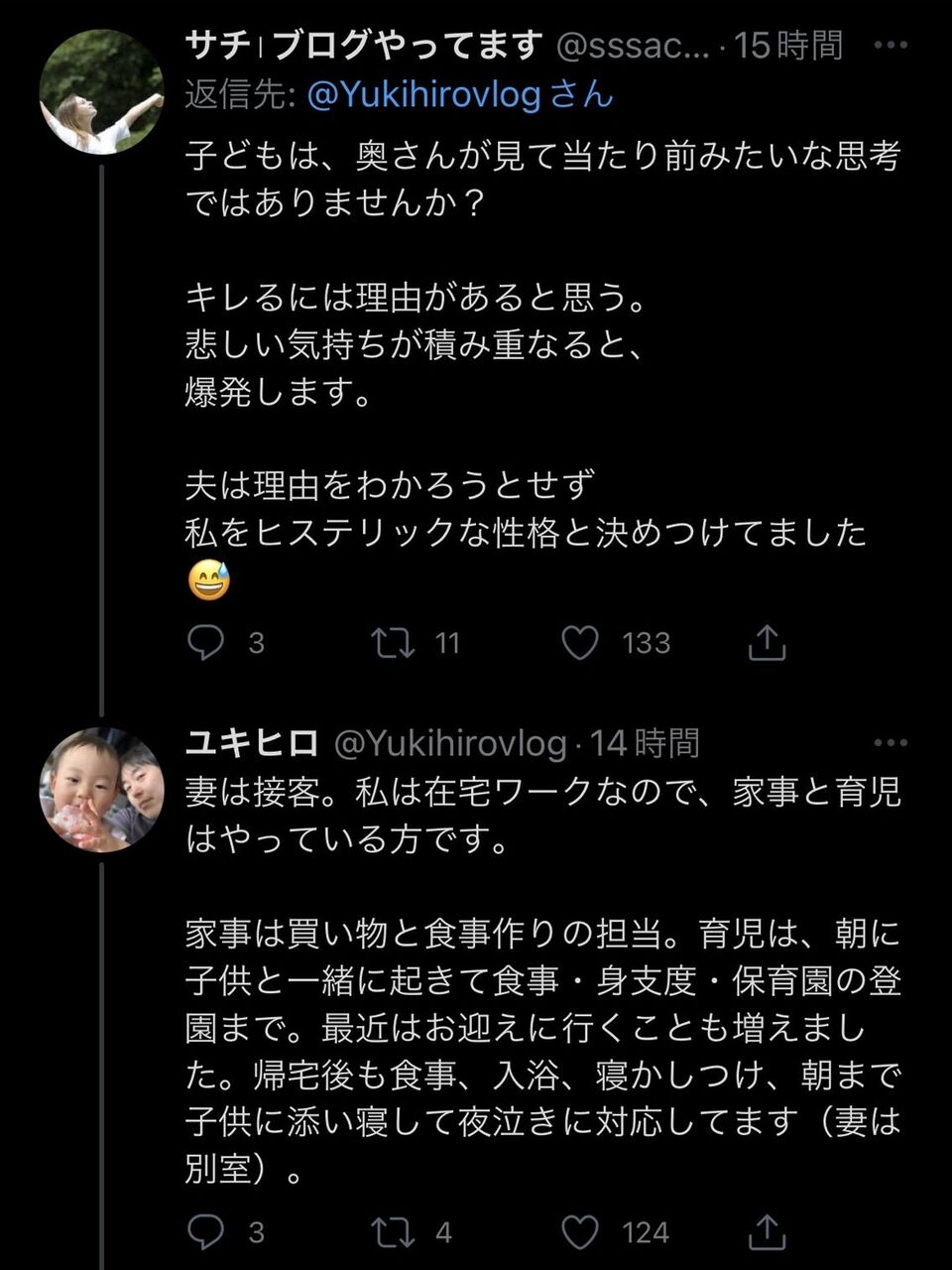Like サチ's tweet with 133 likes
The height and width of the screenshot is (1270, 952).
[580, 643]
